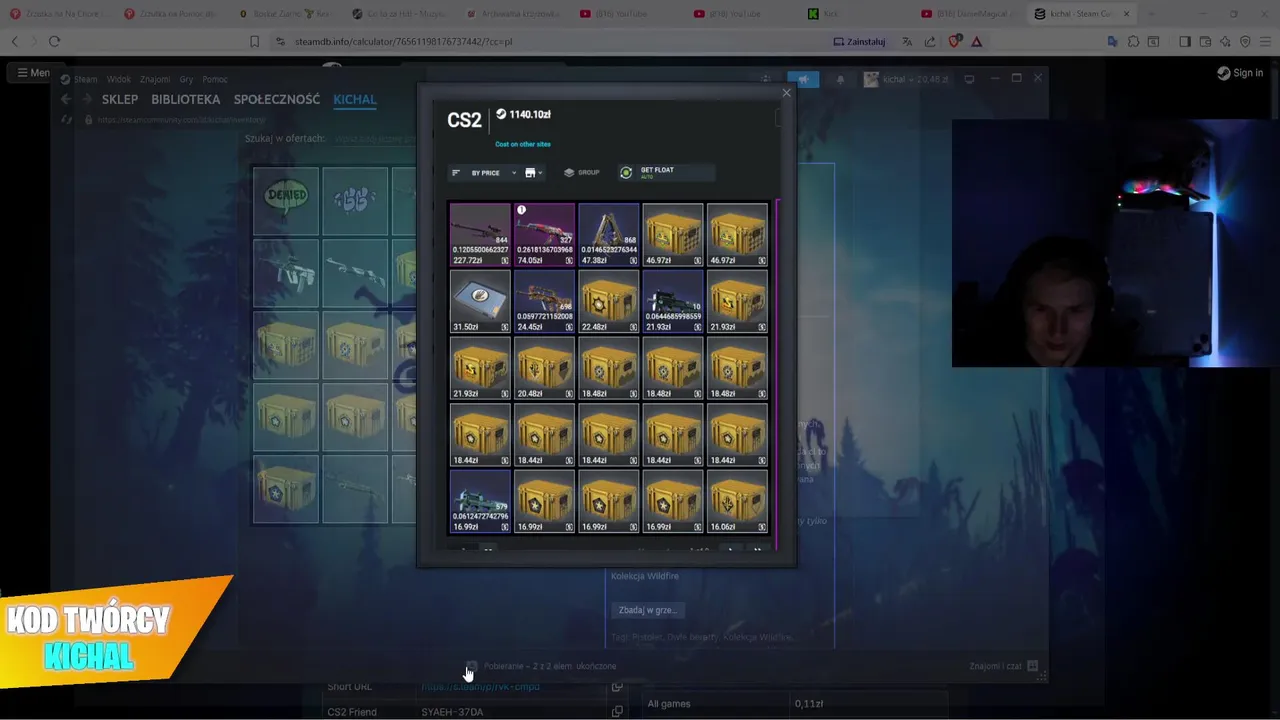The image size is (1280, 720).
Task: Go back using Steam window's back arrow
Action: pos(66,99)
